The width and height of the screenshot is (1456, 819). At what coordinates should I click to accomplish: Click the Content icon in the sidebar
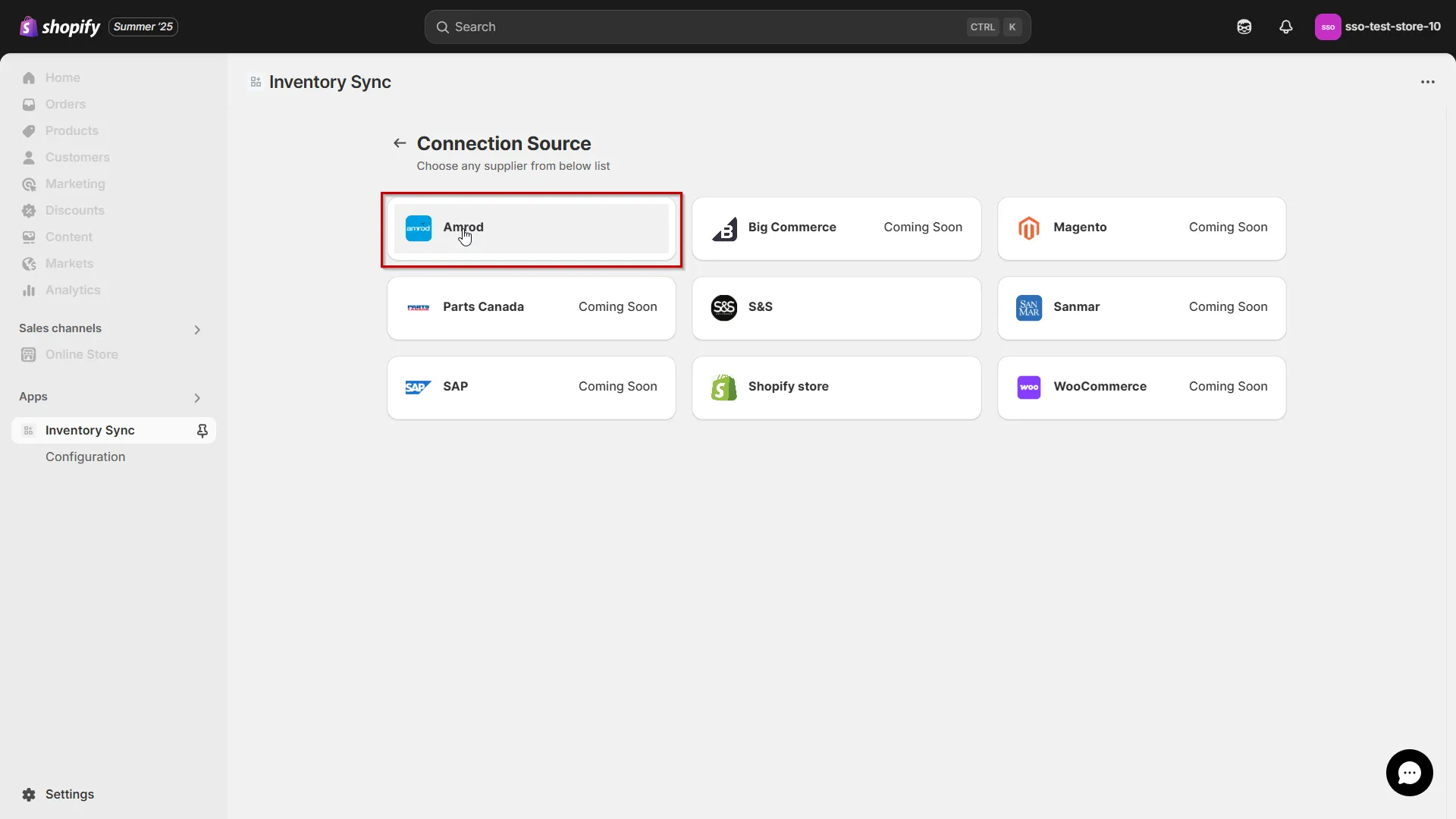29,237
